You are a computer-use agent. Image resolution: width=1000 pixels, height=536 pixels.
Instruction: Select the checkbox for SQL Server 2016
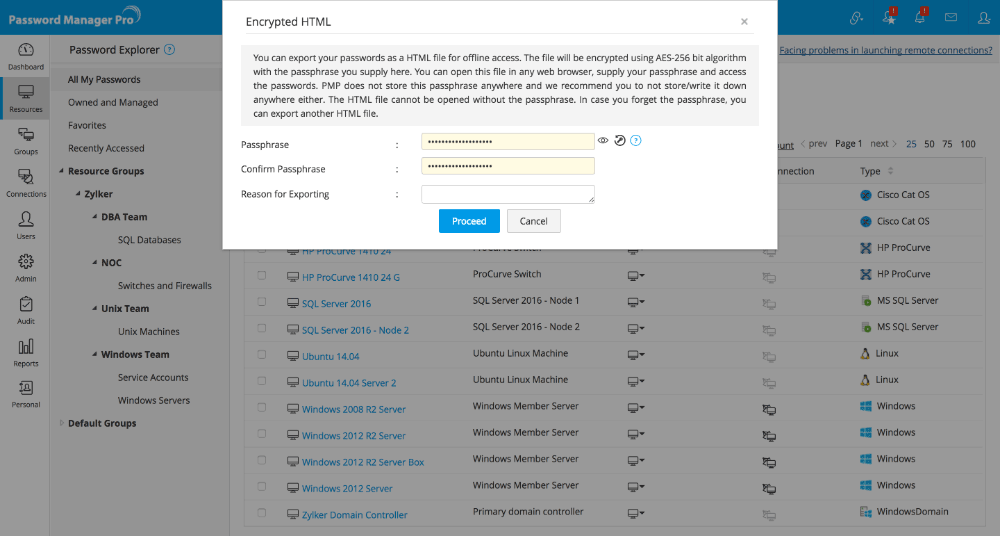[x=262, y=303]
